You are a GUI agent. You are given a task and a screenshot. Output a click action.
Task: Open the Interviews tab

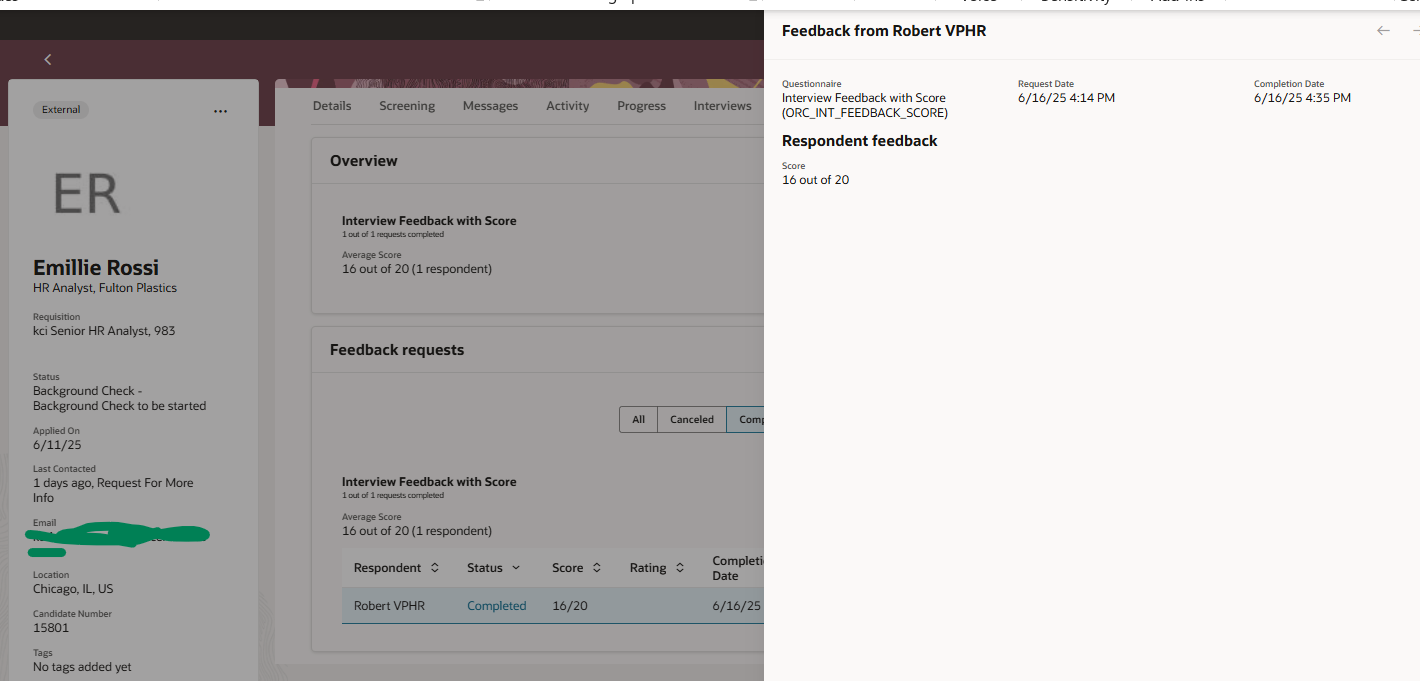pos(722,105)
